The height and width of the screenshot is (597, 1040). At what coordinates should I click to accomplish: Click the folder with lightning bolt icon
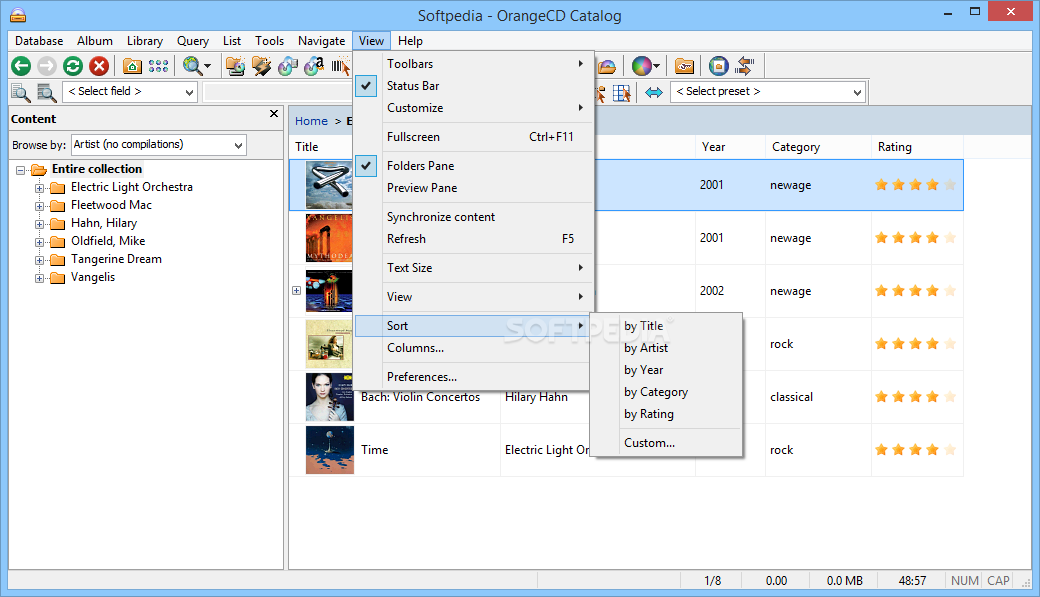pos(261,66)
